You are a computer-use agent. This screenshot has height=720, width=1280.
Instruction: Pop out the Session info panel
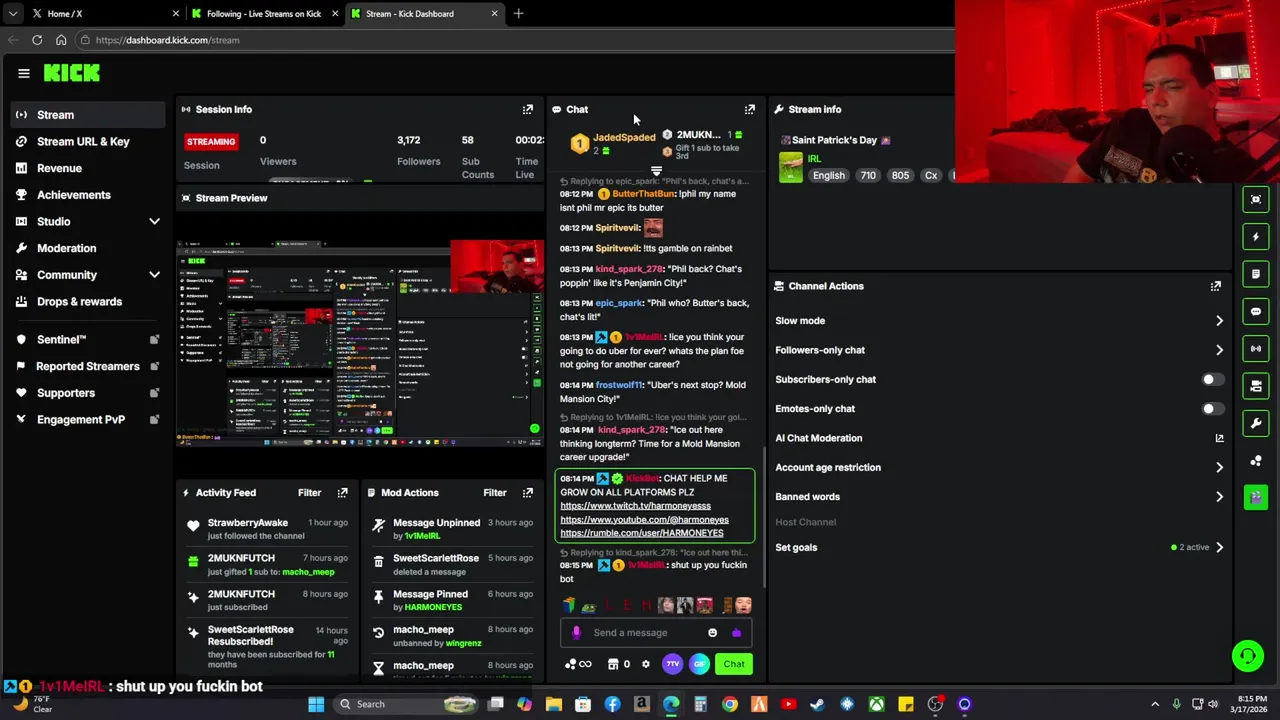click(x=527, y=109)
